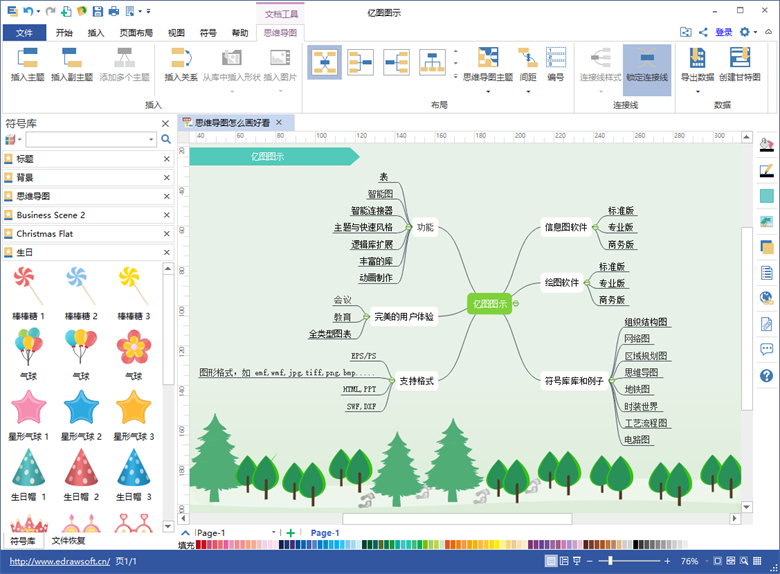Open the www.edrawsoft.cn link
The height and width of the screenshot is (574, 780).
[x=60, y=561]
